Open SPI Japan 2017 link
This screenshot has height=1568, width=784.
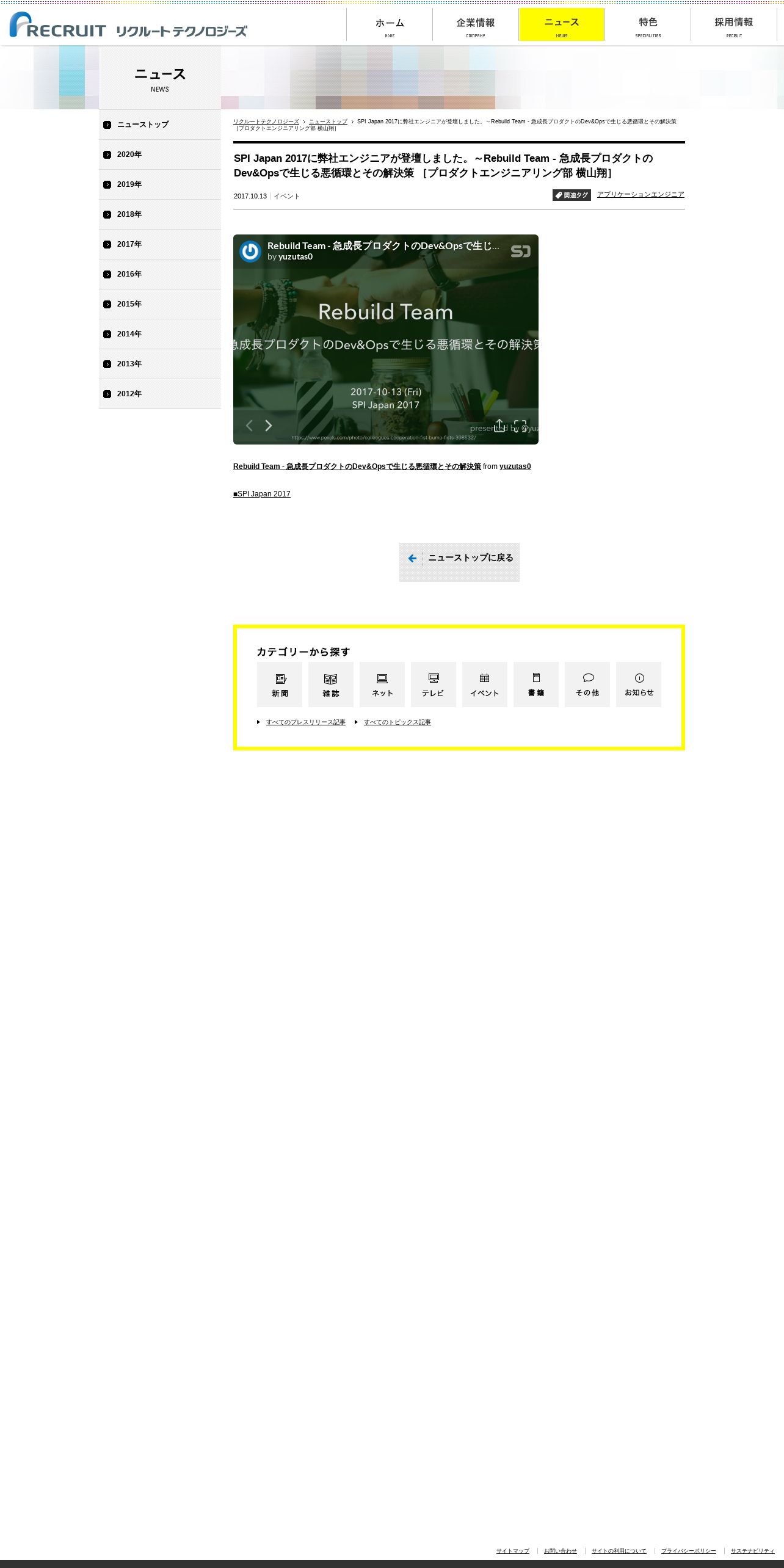coord(262,494)
